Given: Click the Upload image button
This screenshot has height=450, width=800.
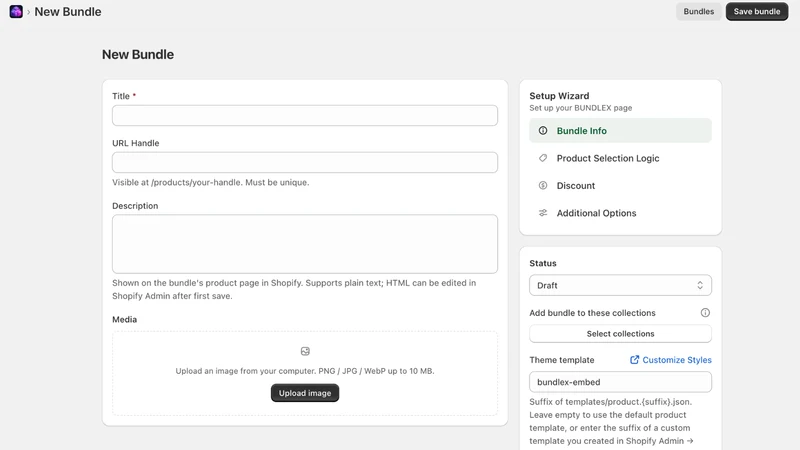Looking at the screenshot, I should coord(305,393).
